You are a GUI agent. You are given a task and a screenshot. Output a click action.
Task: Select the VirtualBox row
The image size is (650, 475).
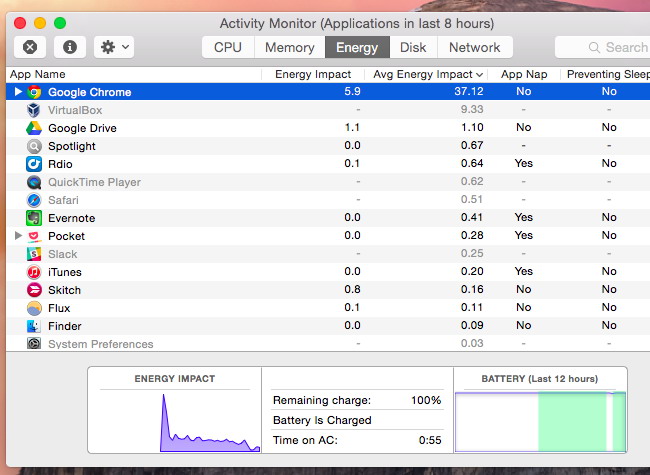point(328,110)
